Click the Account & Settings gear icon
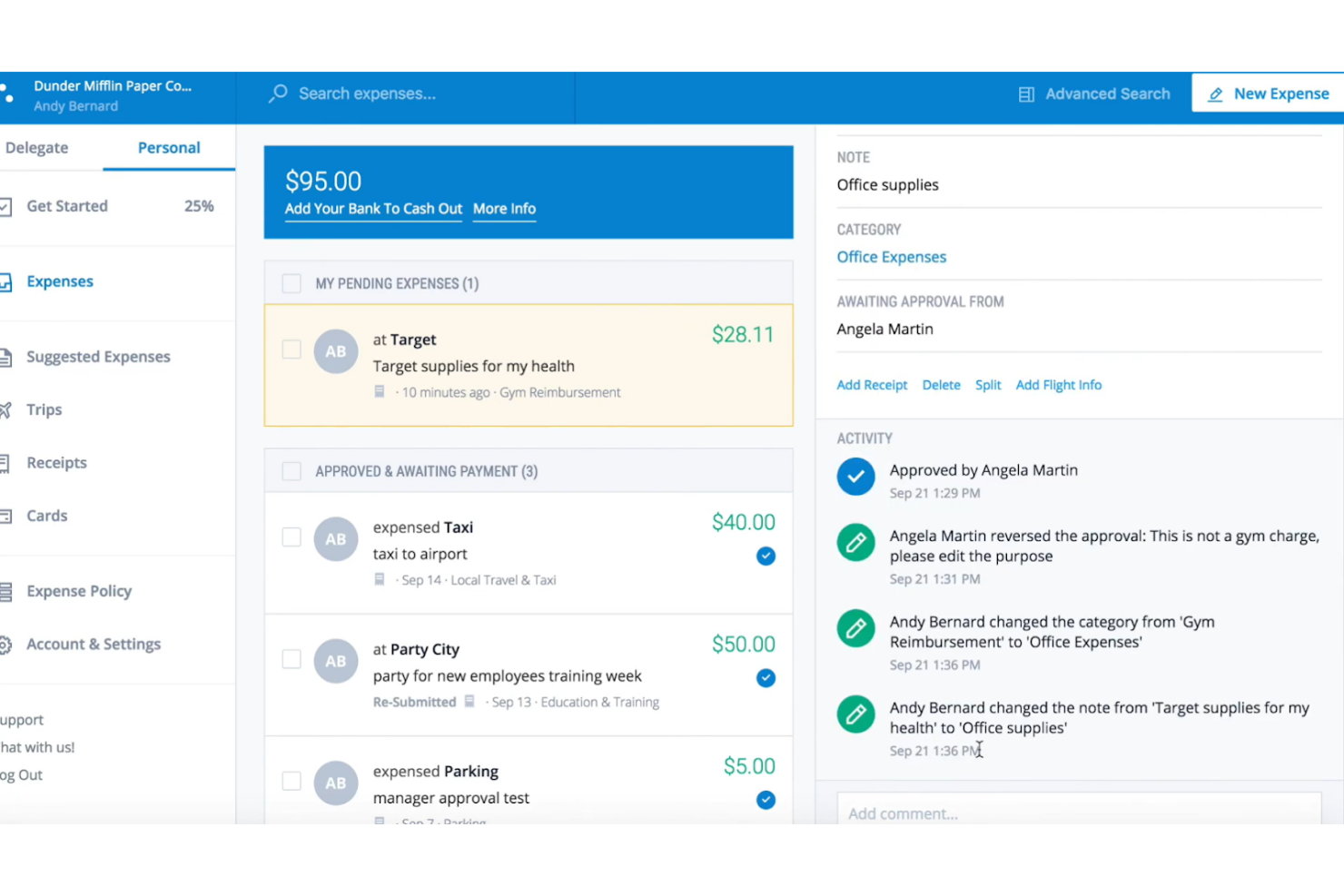Viewport: 1344px width, 896px height. [x=5, y=644]
